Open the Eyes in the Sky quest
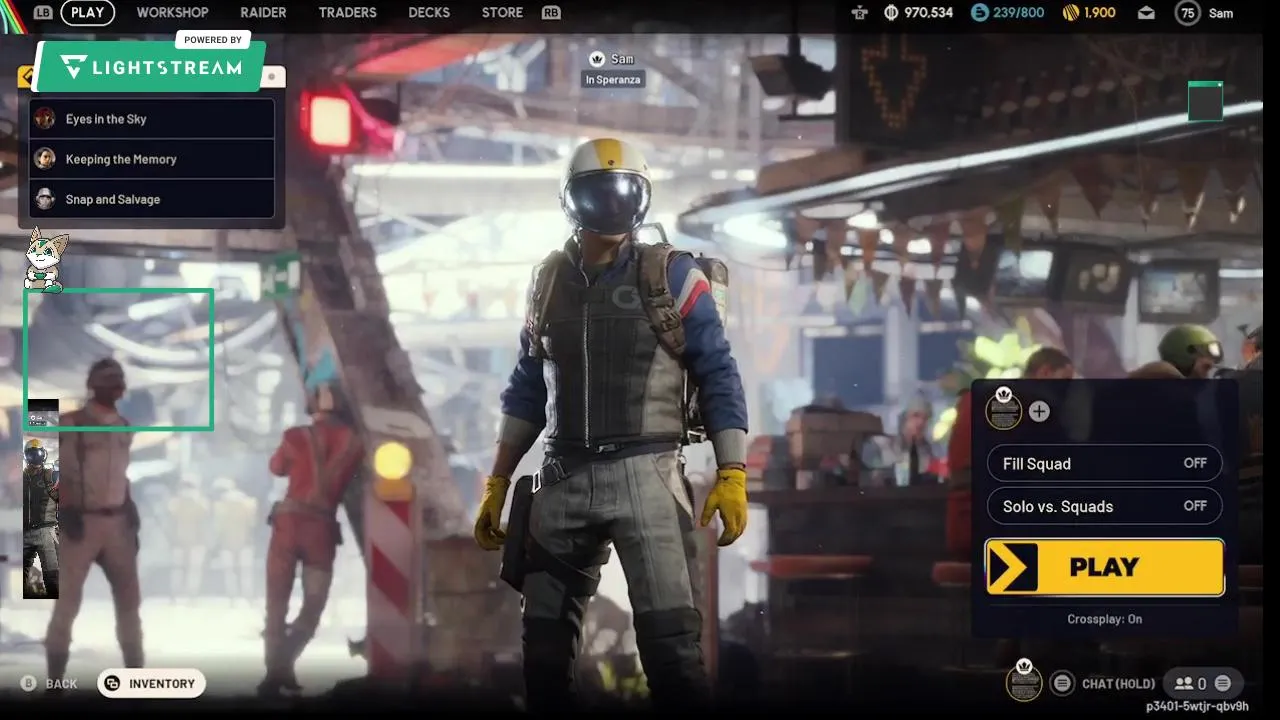 [x=152, y=119]
